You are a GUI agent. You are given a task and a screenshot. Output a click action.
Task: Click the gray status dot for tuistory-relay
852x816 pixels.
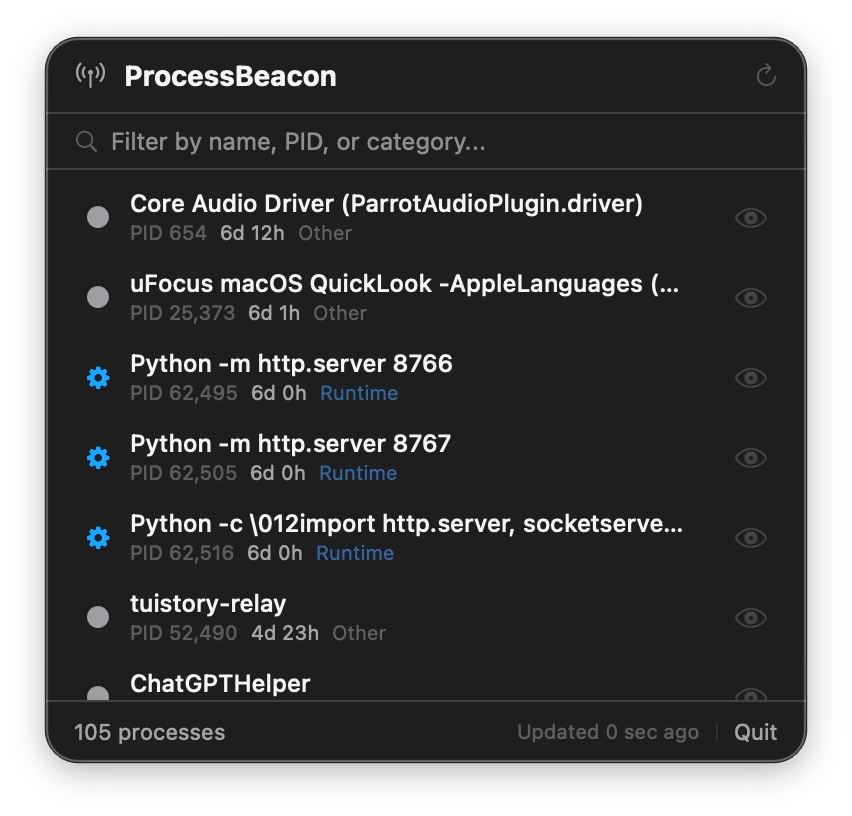click(98, 617)
